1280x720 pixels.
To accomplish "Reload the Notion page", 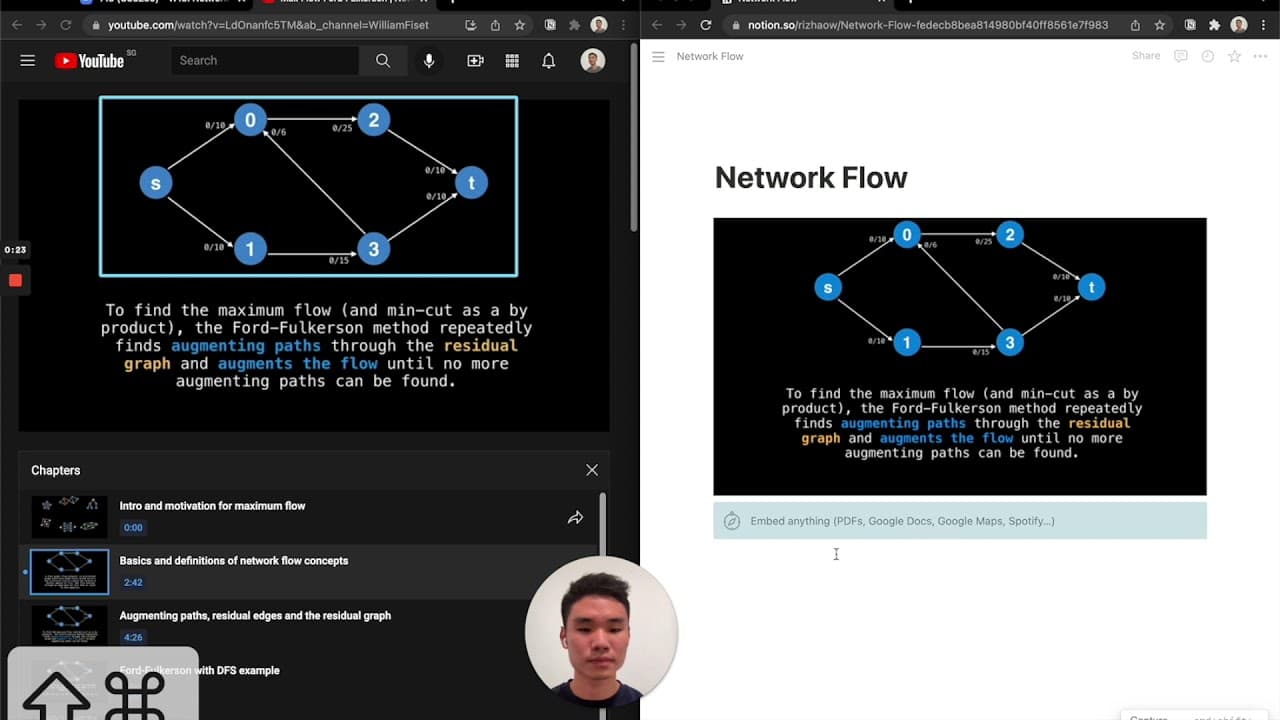I will pos(706,25).
